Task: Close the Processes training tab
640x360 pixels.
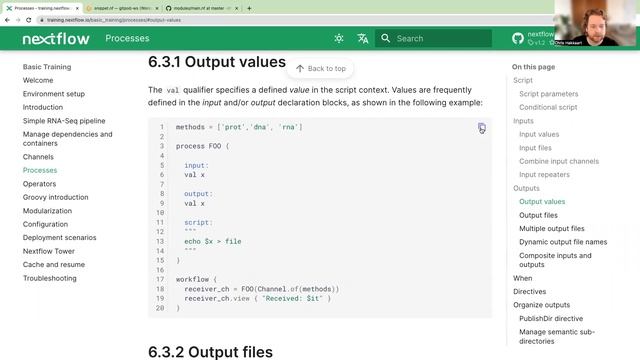Action: click(x=77, y=8)
